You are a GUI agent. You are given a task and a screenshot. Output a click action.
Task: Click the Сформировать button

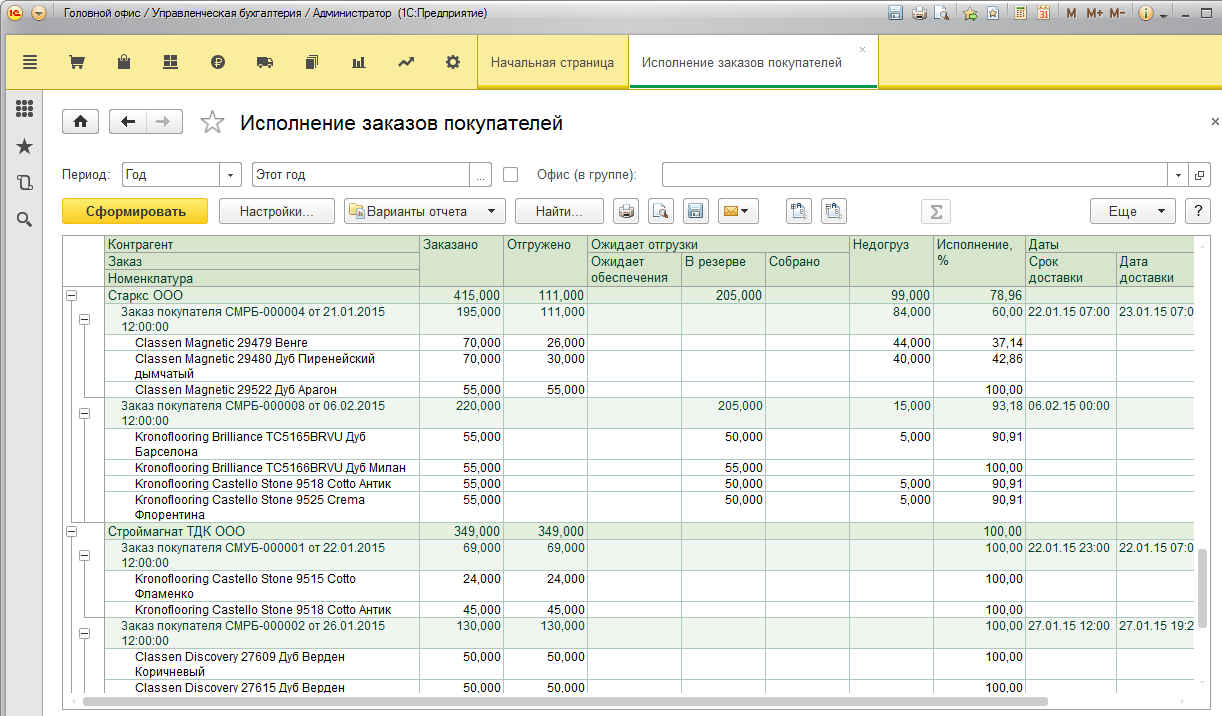(x=135, y=211)
